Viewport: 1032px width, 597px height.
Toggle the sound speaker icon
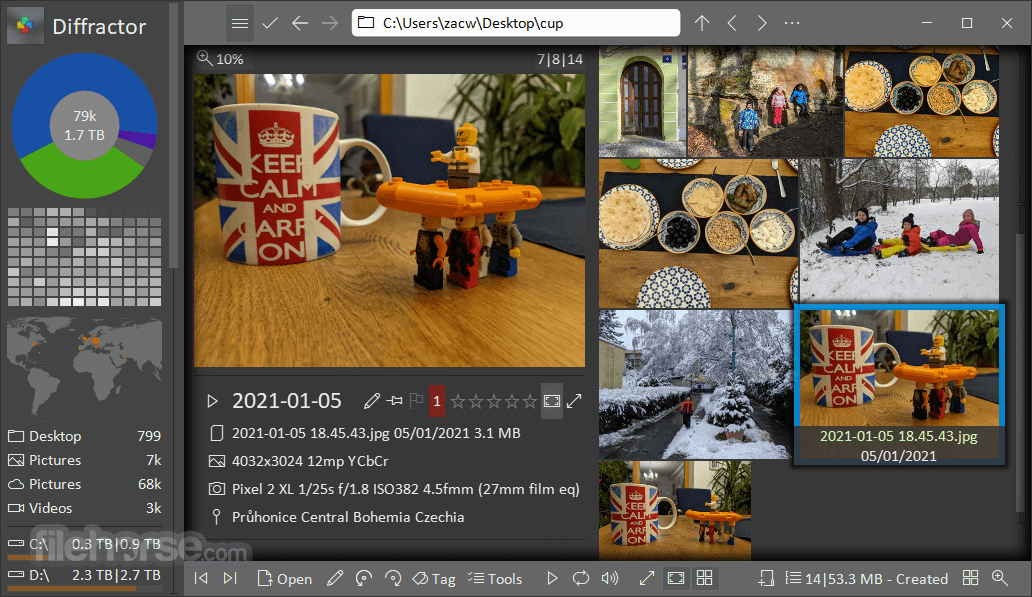610,579
